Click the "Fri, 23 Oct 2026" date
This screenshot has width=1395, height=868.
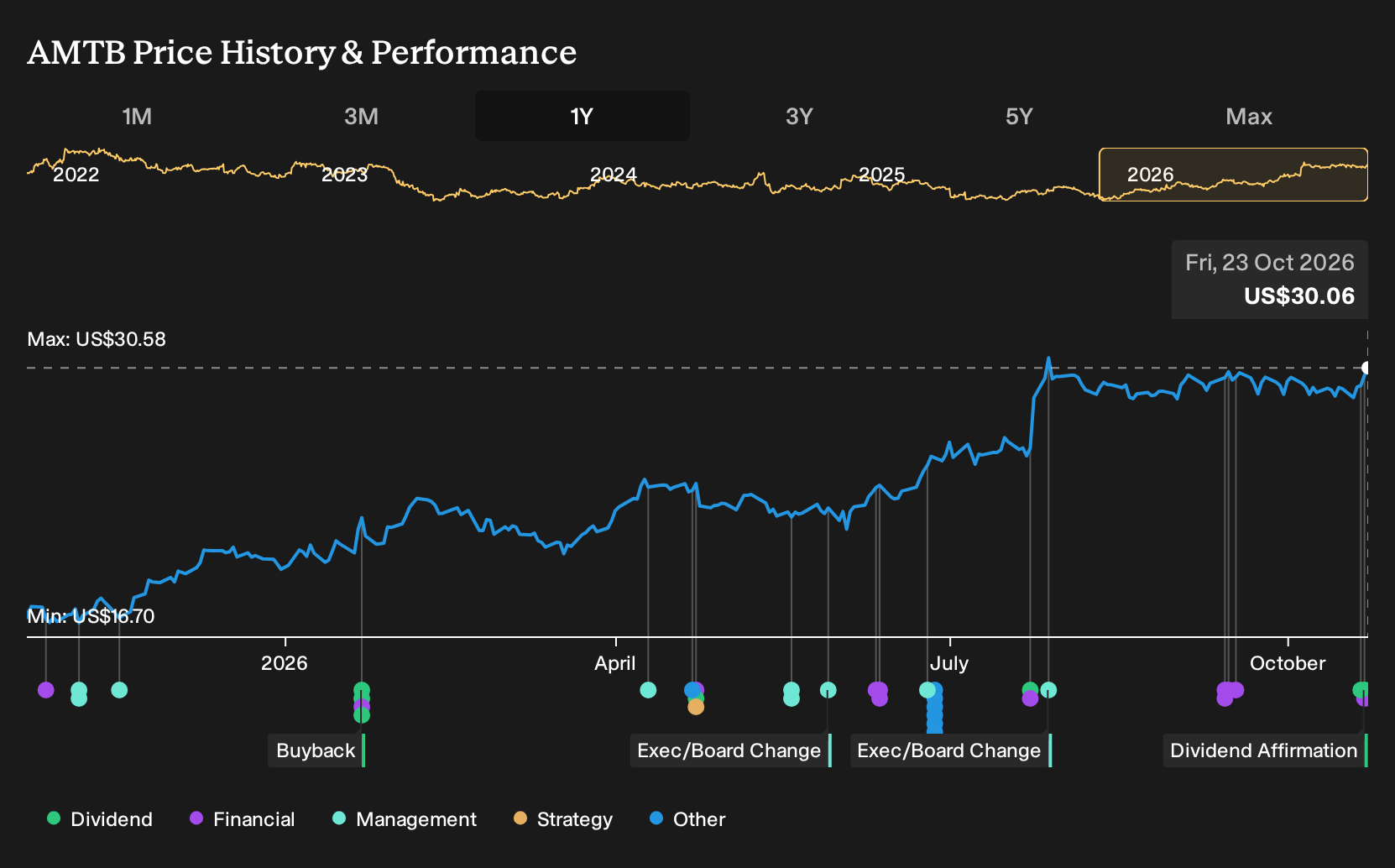pos(1270,263)
